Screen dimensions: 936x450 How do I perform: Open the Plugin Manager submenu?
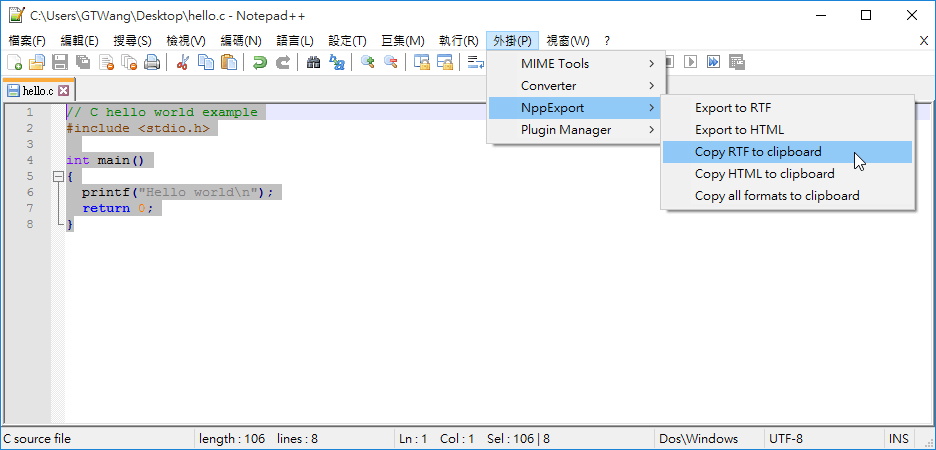tap(576, 130)
